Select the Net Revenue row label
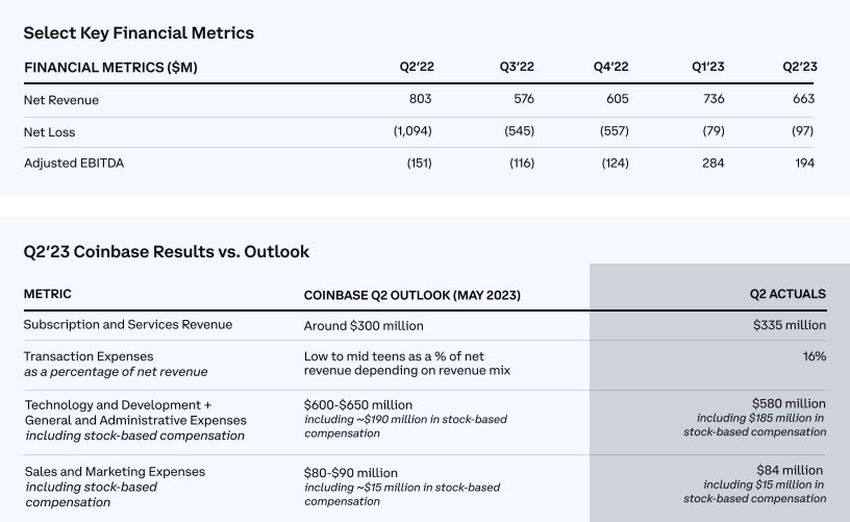Screen dimensions: 850x522 click(61, 100)
